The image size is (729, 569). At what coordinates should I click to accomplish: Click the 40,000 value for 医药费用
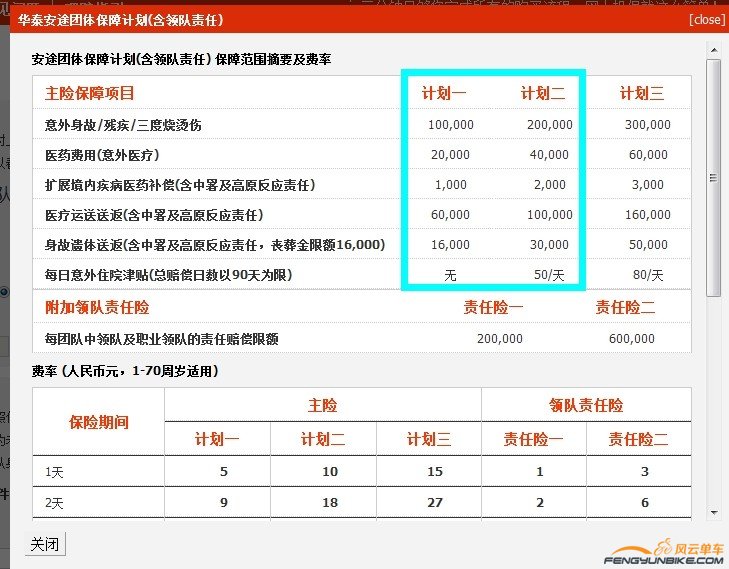549,155
